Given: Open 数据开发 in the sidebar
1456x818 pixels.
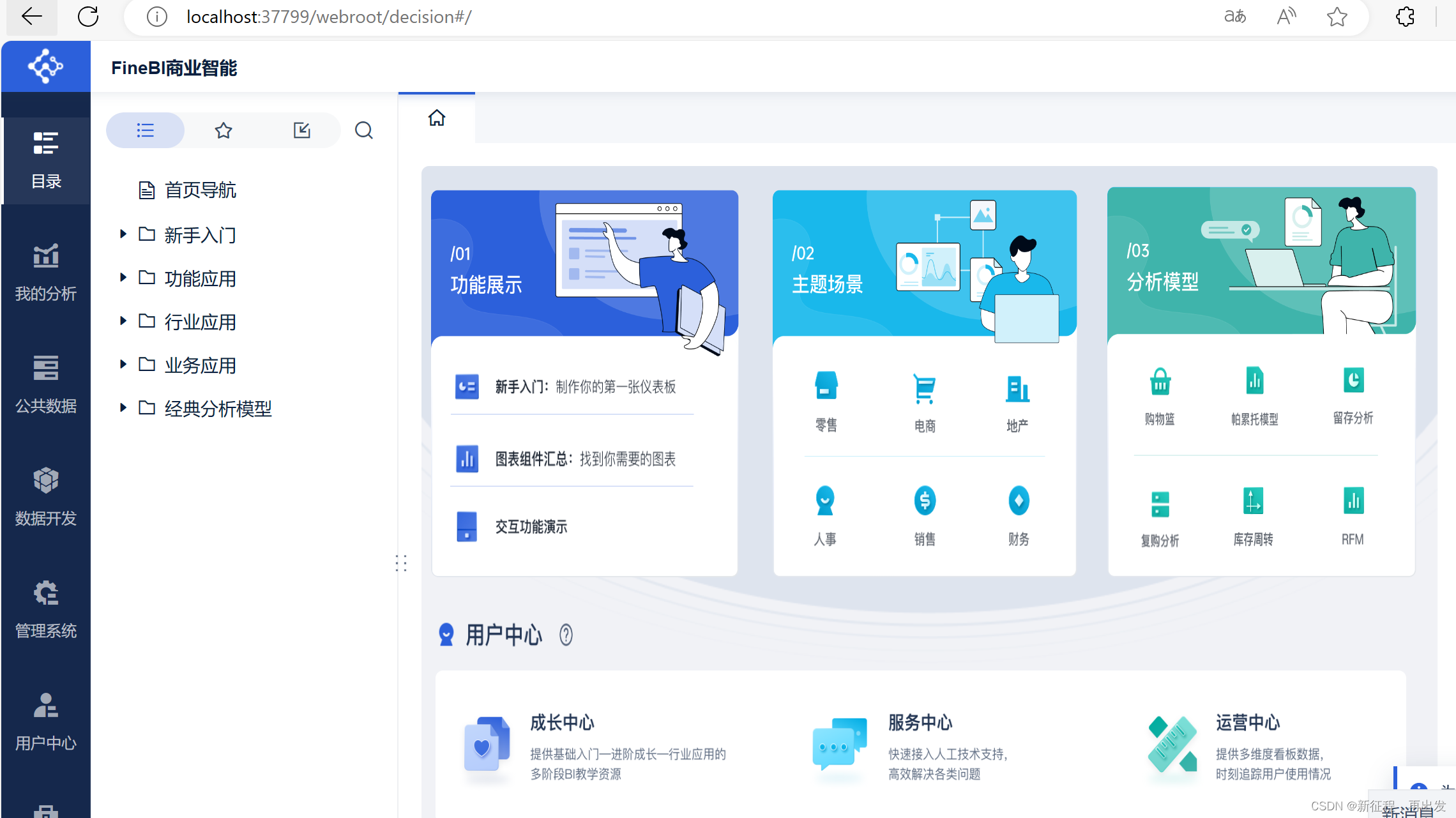Looking at the screenshot, I should tap(46, 497).
